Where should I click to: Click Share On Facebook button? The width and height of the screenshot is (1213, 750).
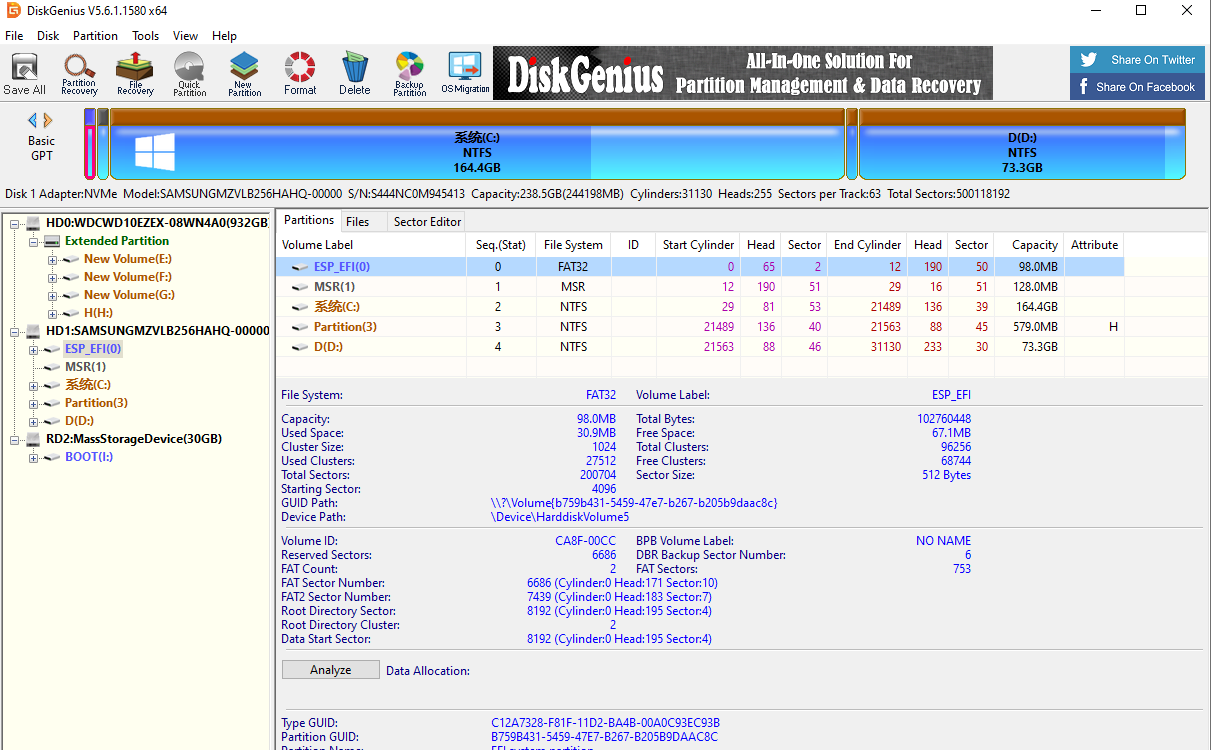1137,87
